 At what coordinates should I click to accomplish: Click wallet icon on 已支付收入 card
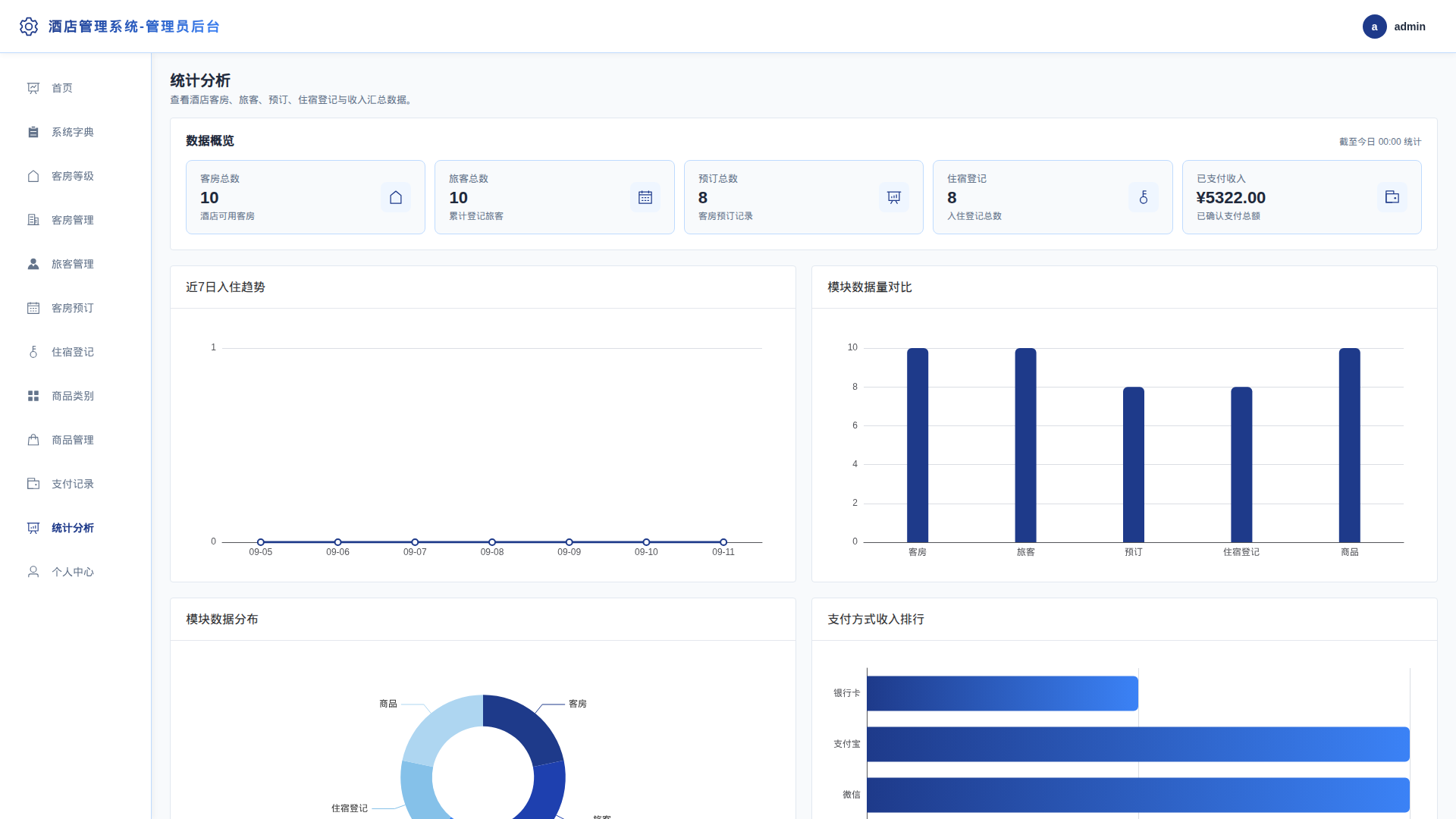pyautogui.click(x=1392, y=197)
